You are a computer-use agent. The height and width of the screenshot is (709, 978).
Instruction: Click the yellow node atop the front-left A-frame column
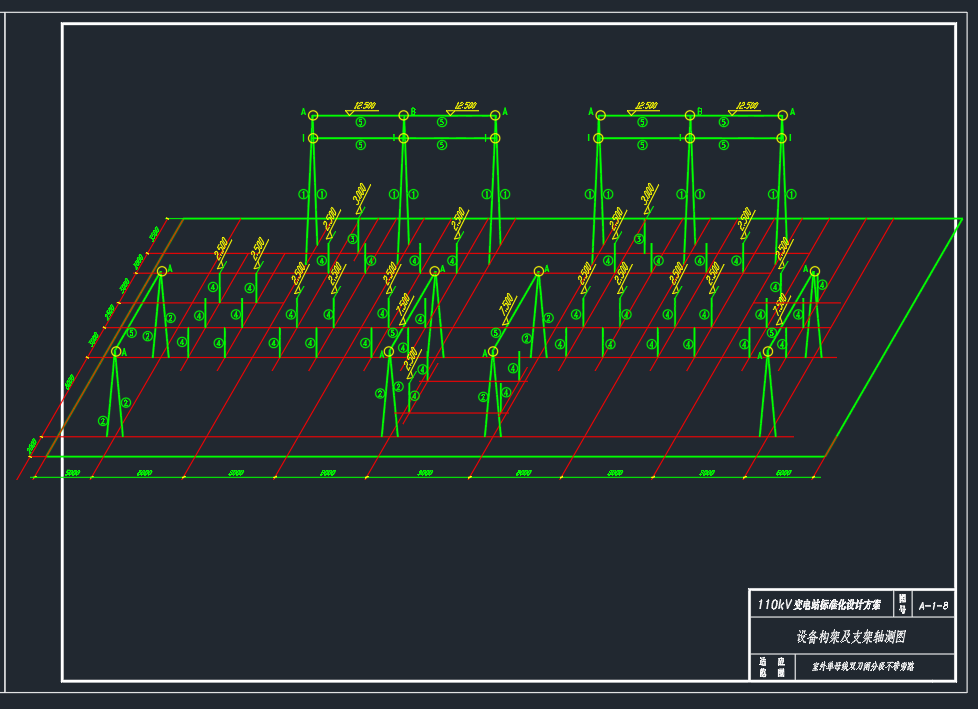pos(116,351)
